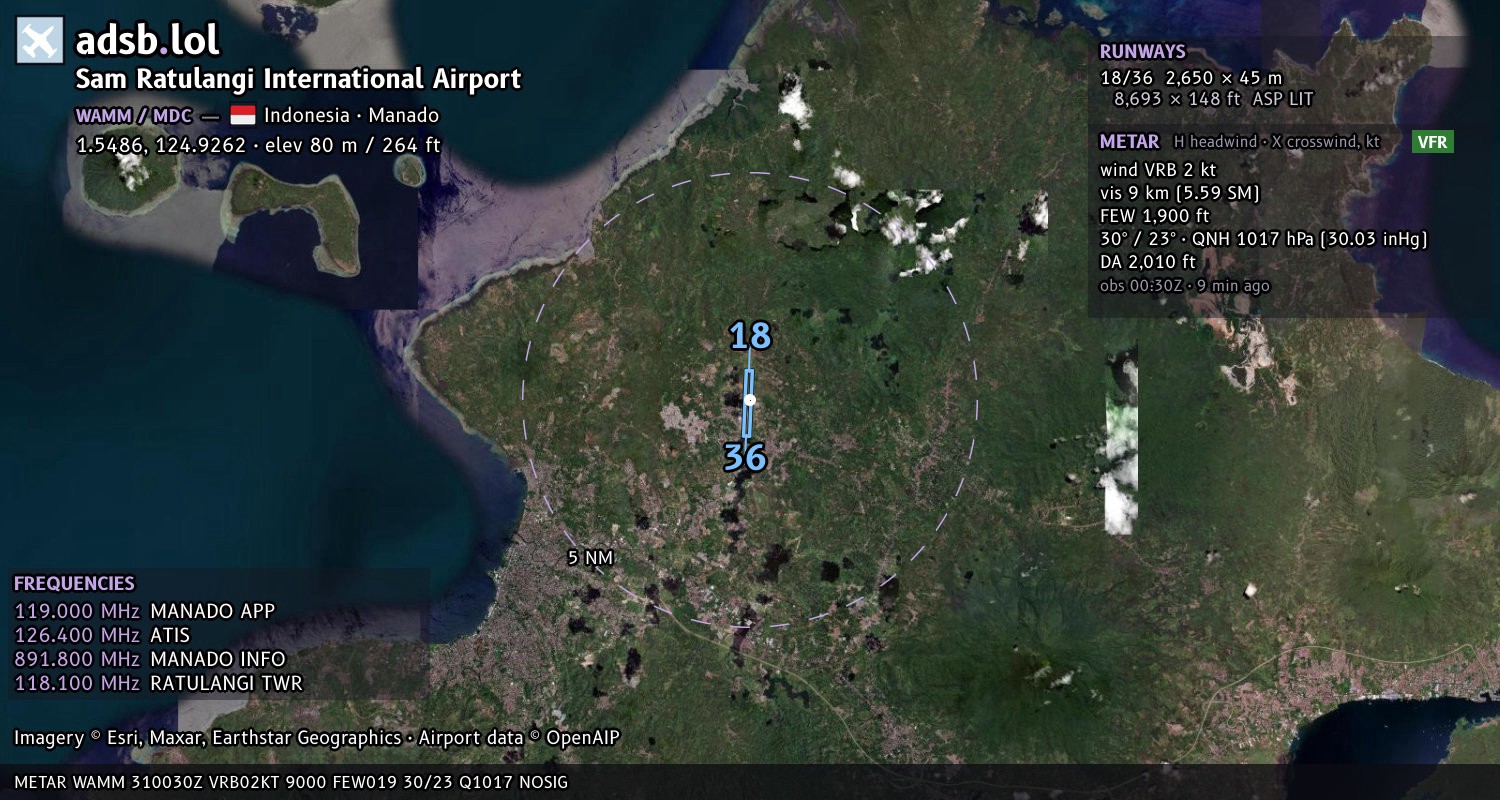Select the airport reference point dot on the runway
This screenshot has width=1500, height=800.
750,400
